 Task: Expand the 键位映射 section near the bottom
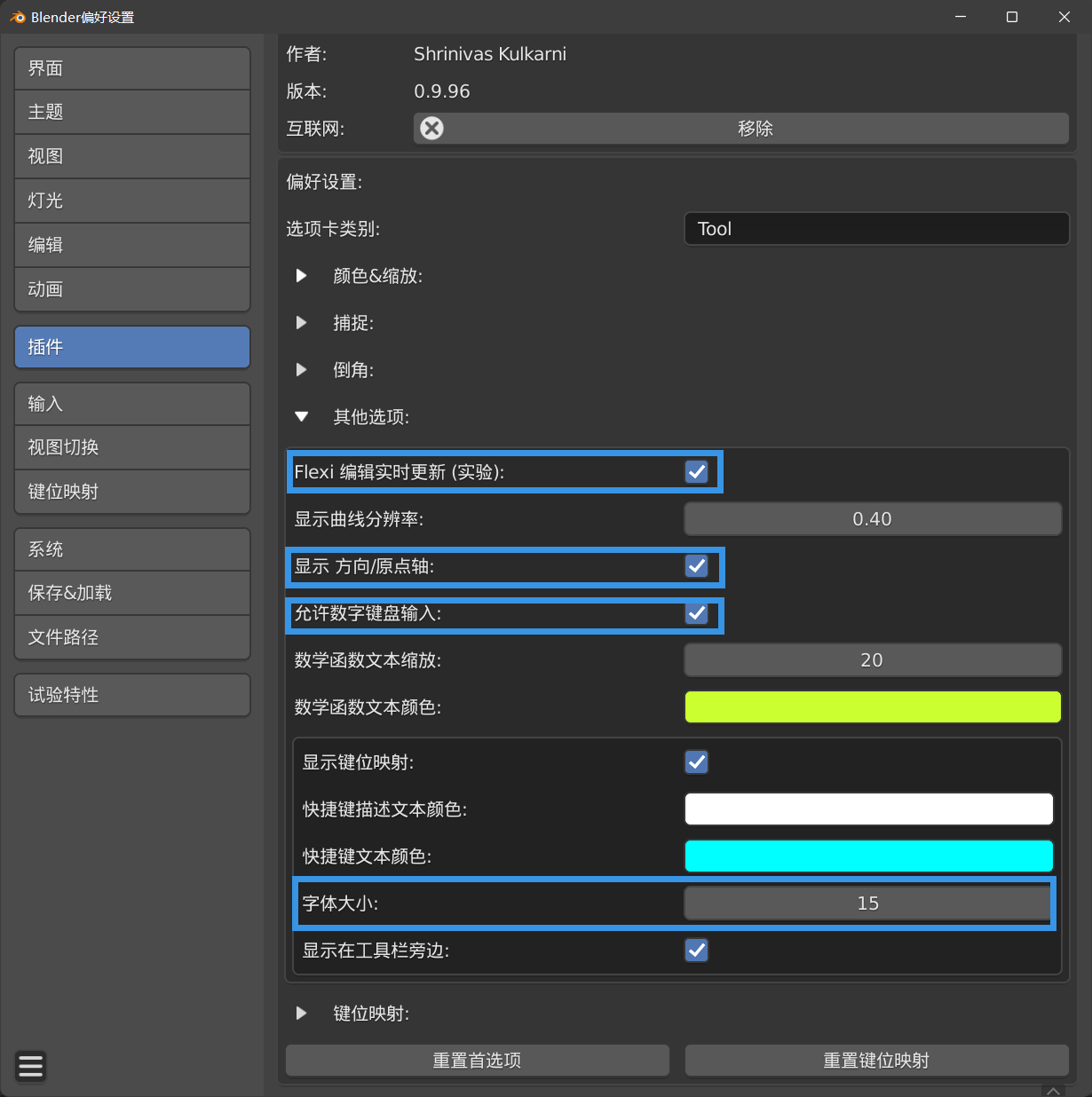[x=302, y=1013]
